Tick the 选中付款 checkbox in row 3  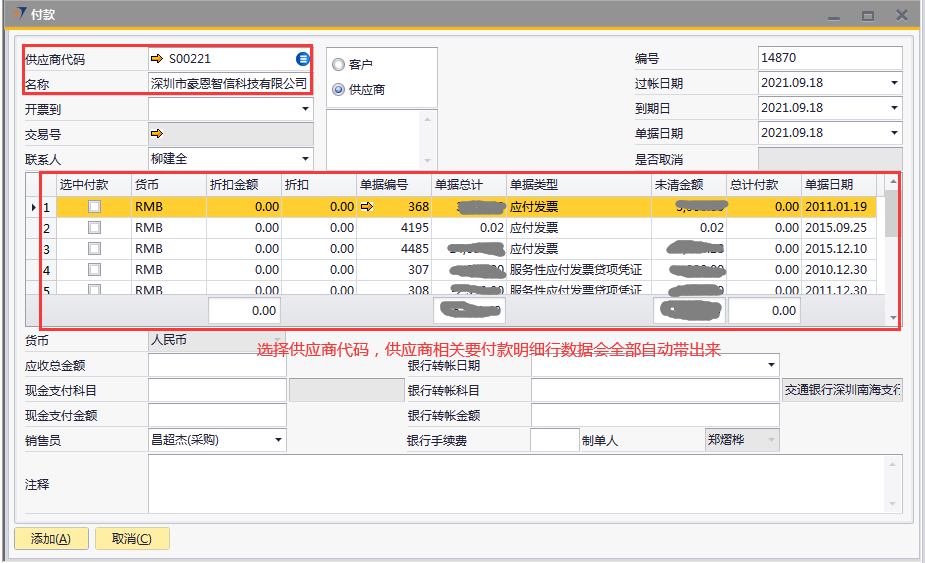94,249
